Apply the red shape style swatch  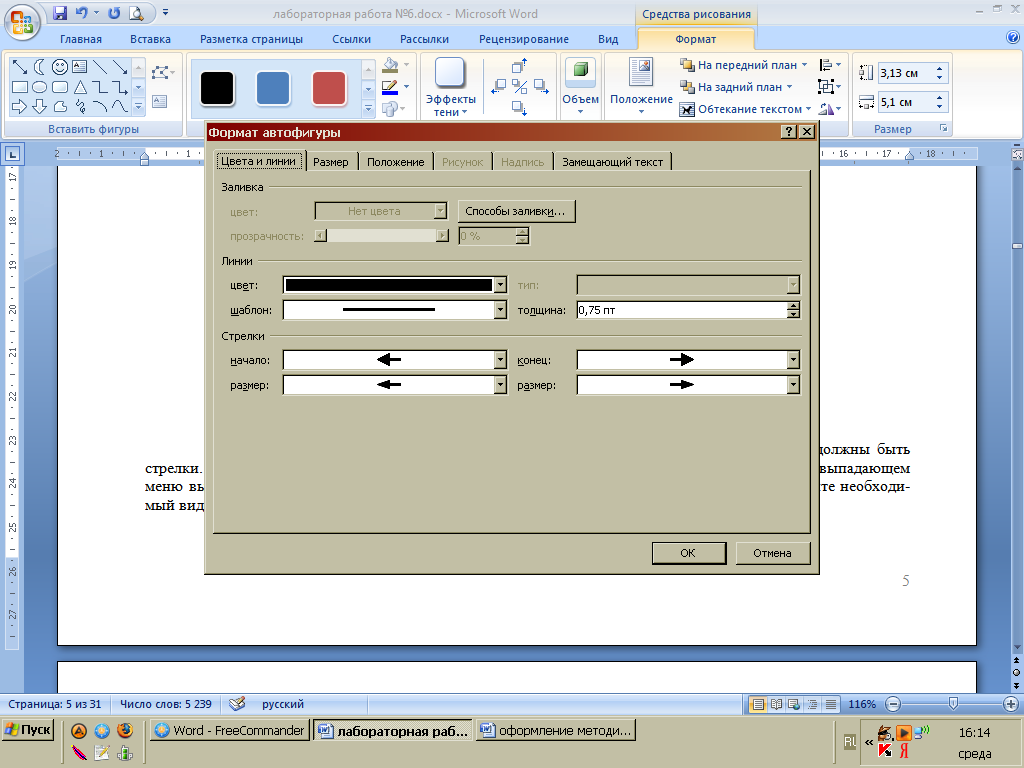point(329,88)
